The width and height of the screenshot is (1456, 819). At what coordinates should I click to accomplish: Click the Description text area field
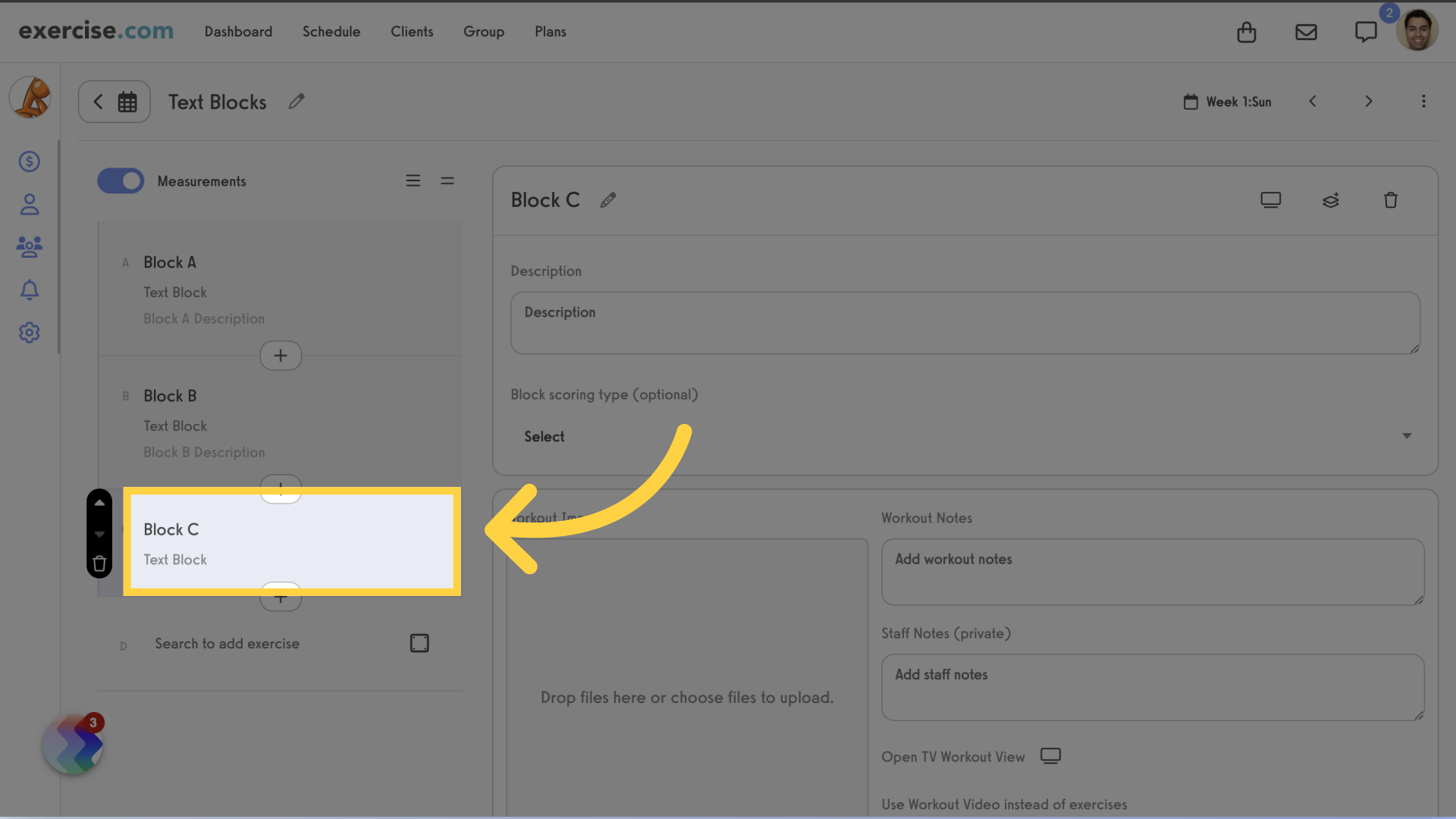[965, 322]
